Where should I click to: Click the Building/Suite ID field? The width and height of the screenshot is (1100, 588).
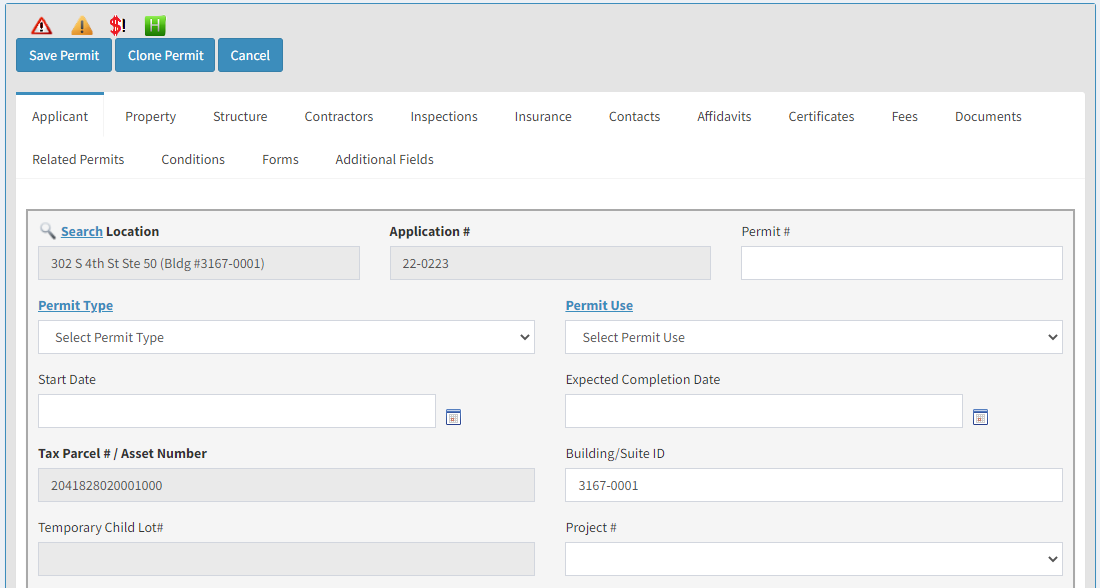814,486
